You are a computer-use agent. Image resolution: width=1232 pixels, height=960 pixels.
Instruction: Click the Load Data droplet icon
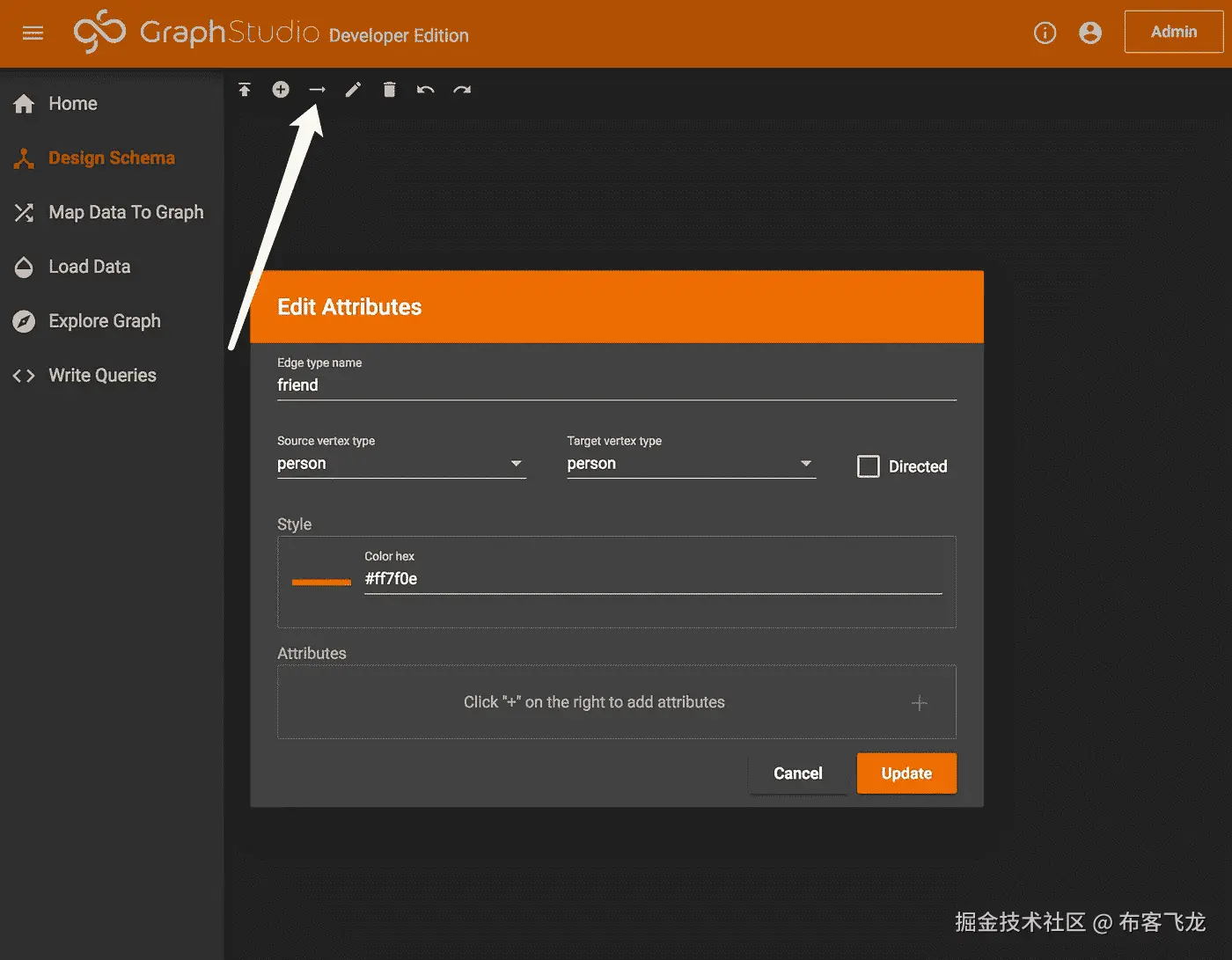click(24, 267)
